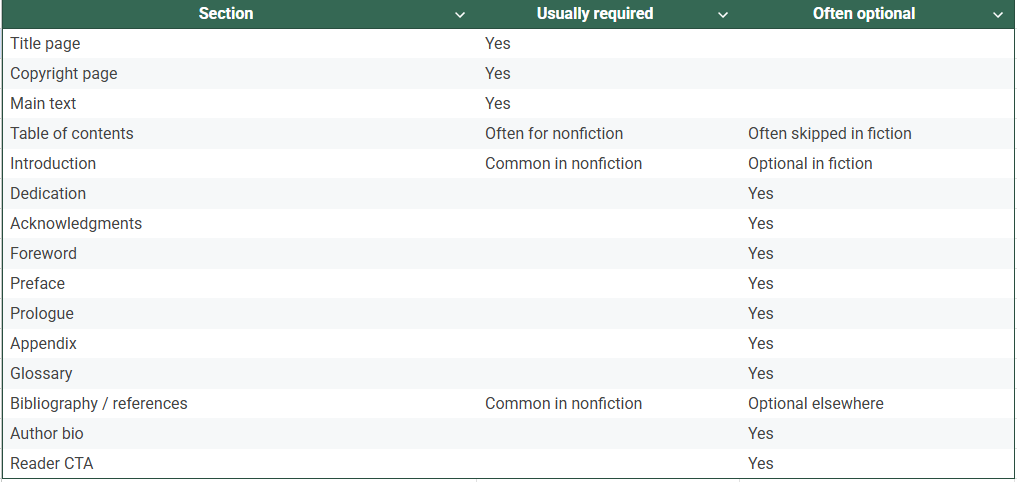
Task: Select the Title page cell
Action: (45, 44)
